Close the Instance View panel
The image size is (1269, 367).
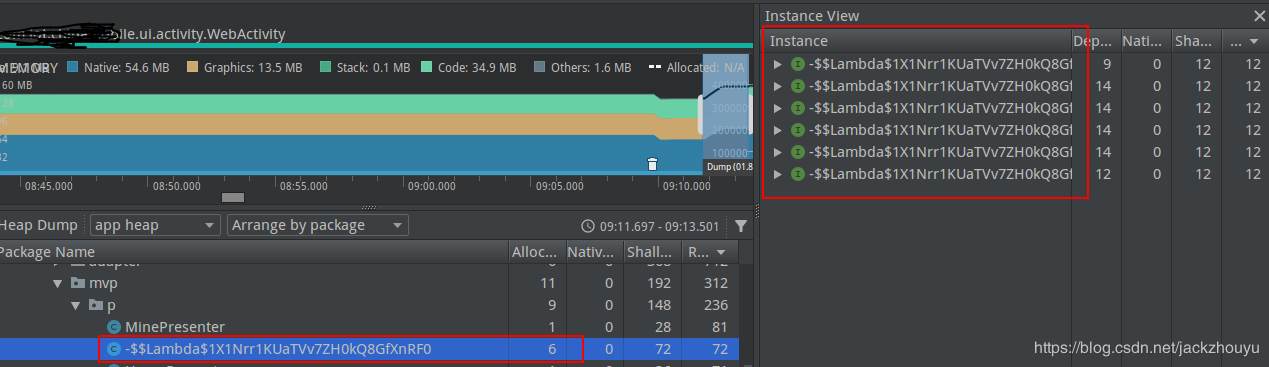1259,16
